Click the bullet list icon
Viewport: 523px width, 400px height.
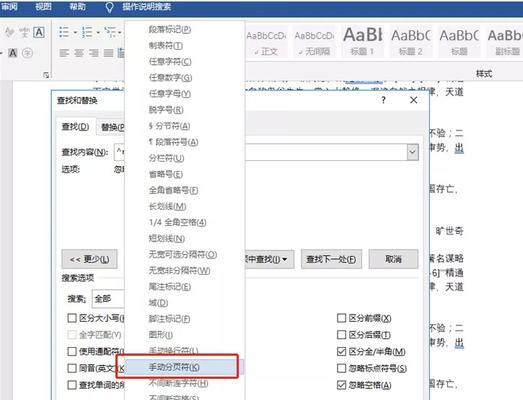point(64,32)
